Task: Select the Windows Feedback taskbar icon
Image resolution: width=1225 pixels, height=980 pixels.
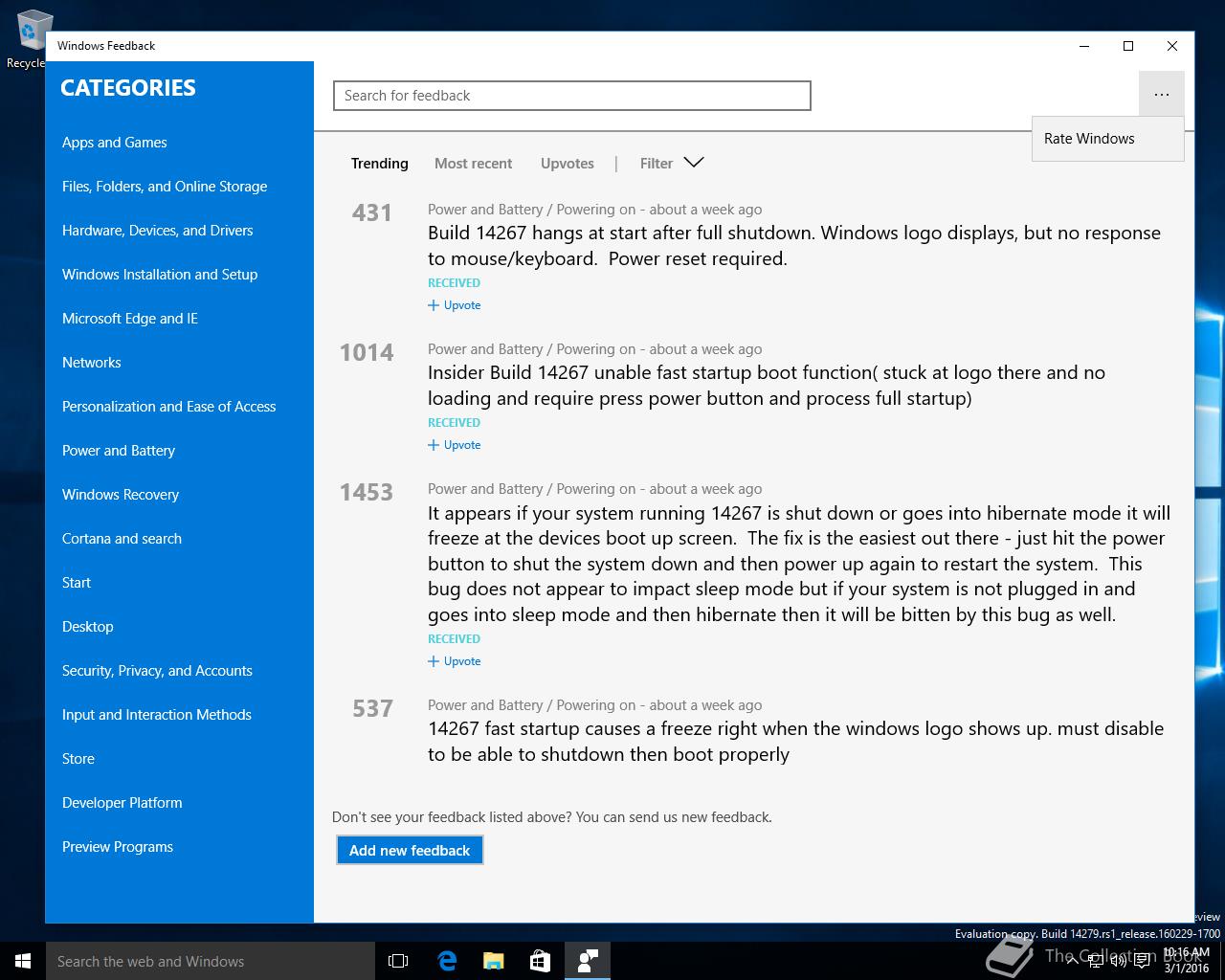Action: 588,961
